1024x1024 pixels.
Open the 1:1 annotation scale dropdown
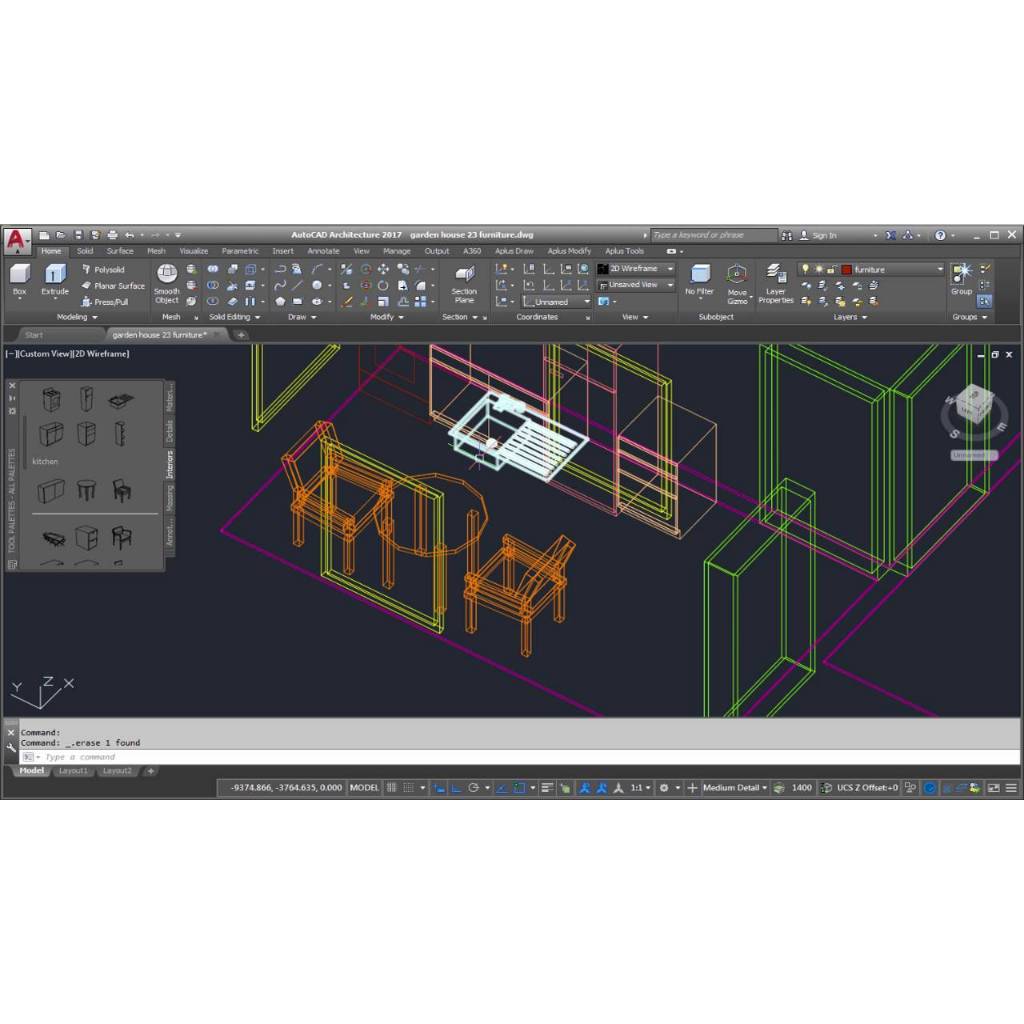640,788
